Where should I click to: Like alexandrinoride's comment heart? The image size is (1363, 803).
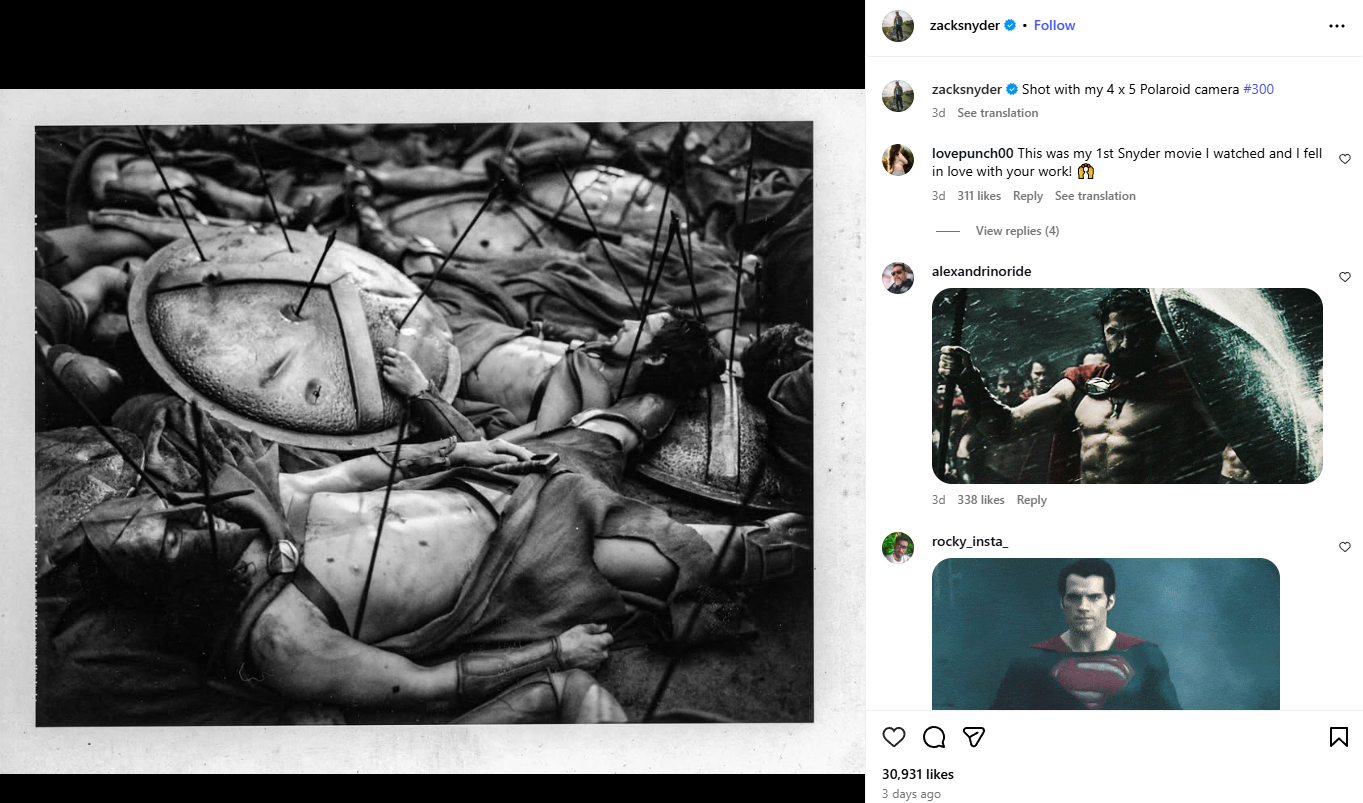coord(1344,277)
